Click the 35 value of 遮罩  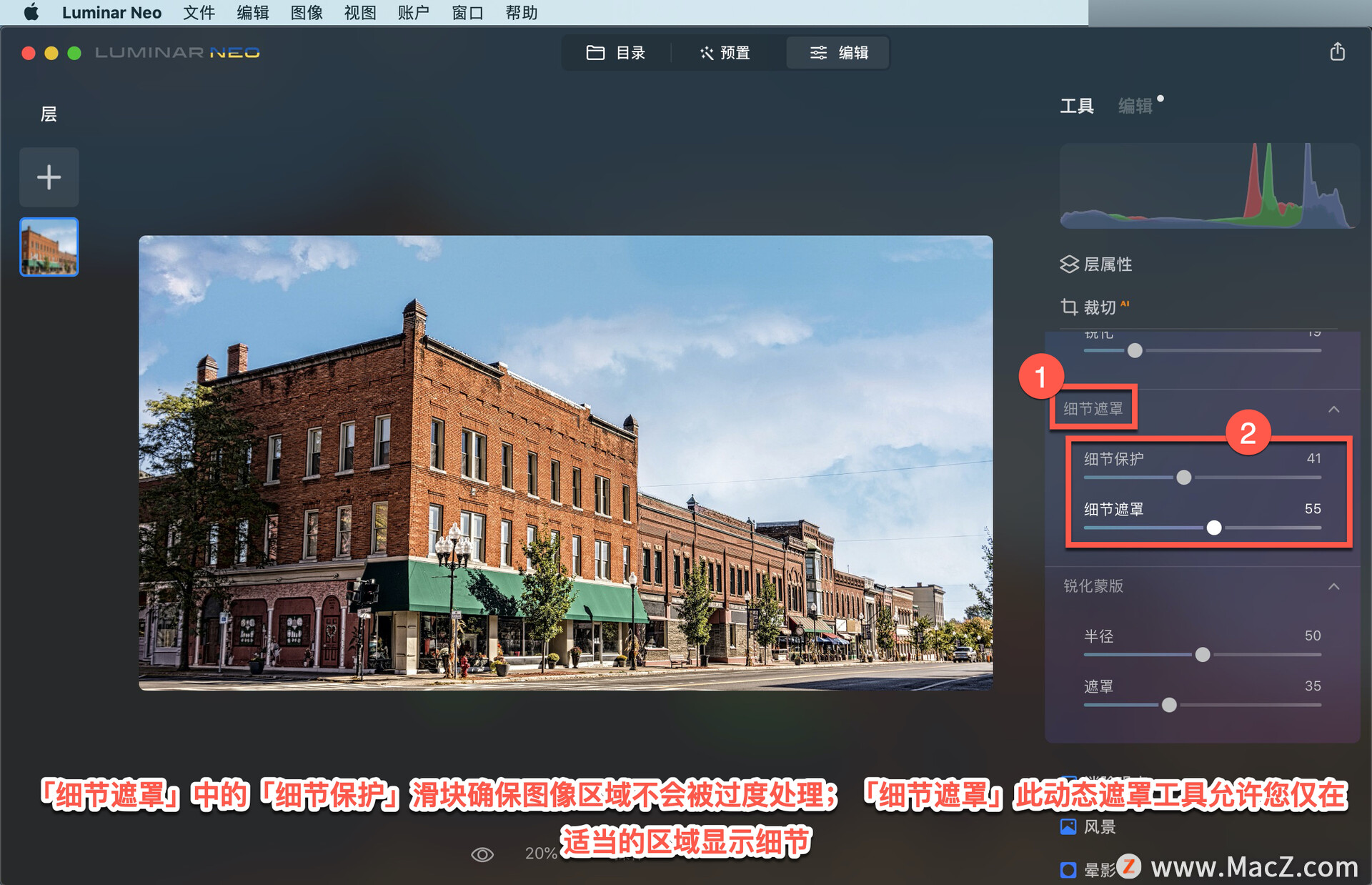coord(1313,686)
